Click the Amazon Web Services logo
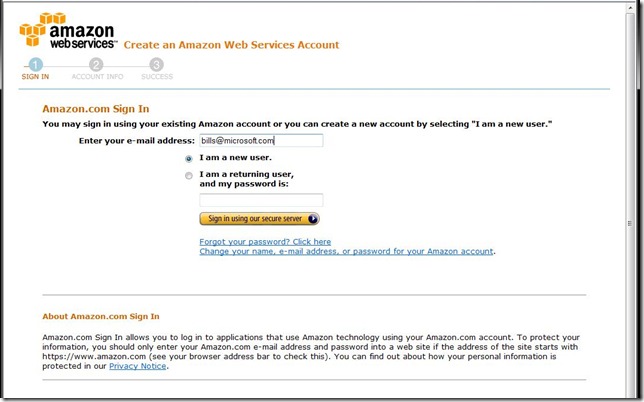 point(68,30)
